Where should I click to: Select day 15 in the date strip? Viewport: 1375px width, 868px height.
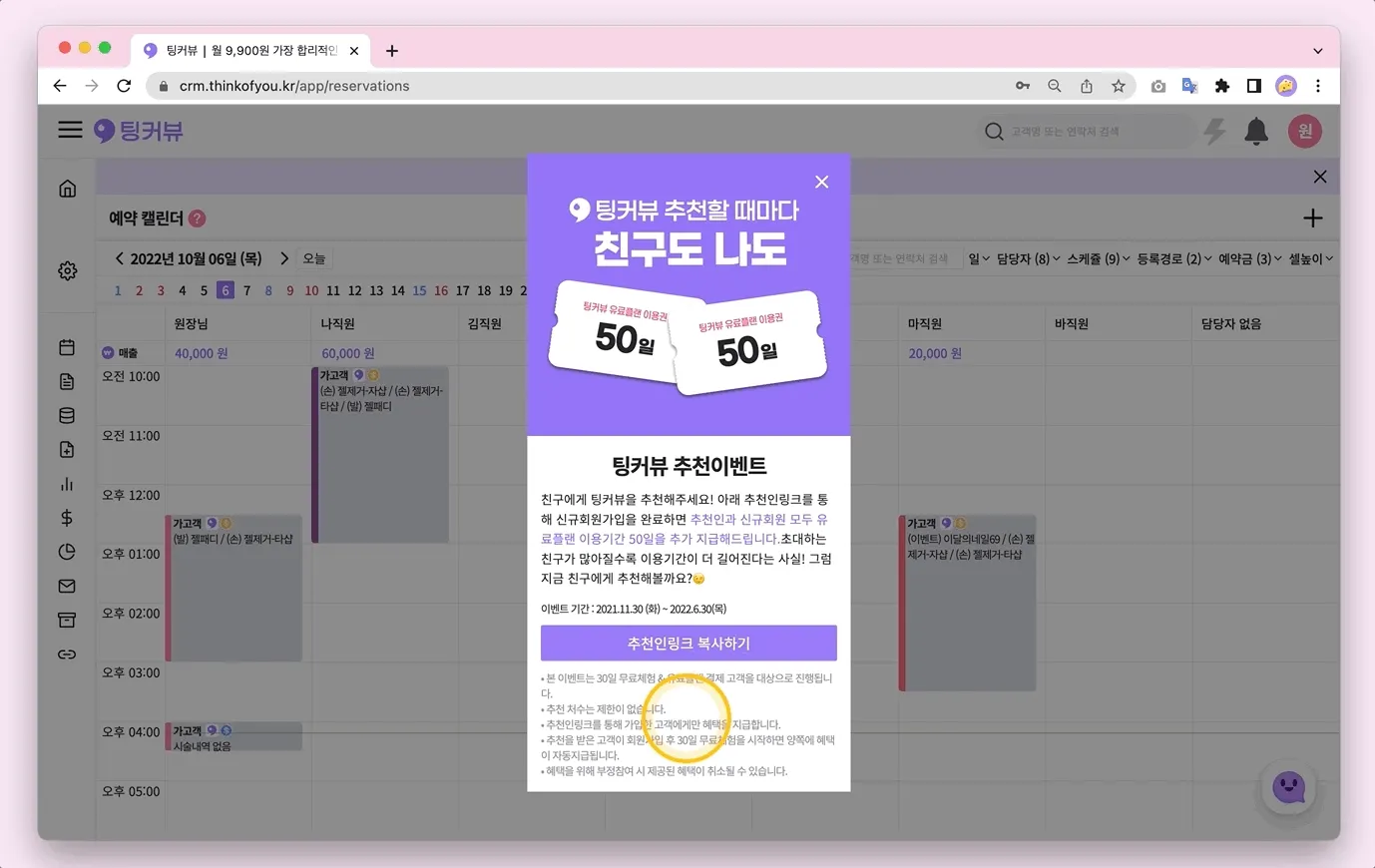pos(419,290)
